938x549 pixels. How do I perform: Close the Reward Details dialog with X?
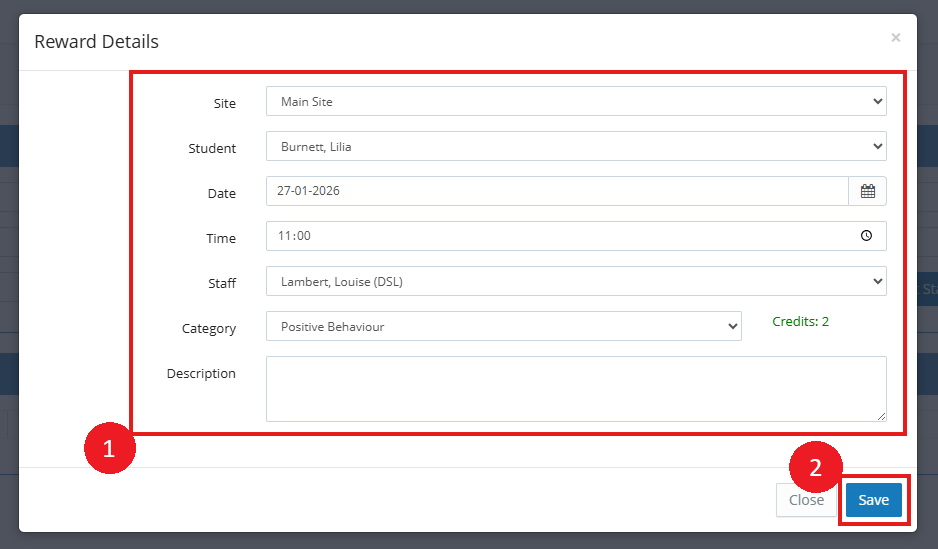click(896, 38)
